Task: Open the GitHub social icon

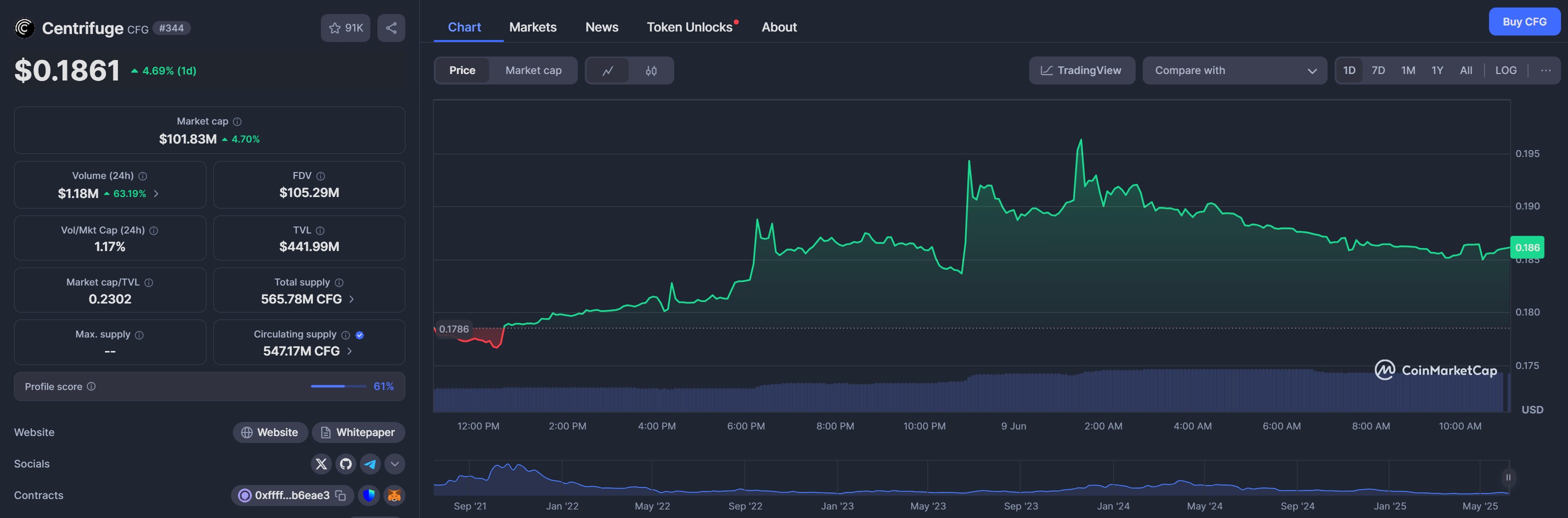Action: (346, 464)
